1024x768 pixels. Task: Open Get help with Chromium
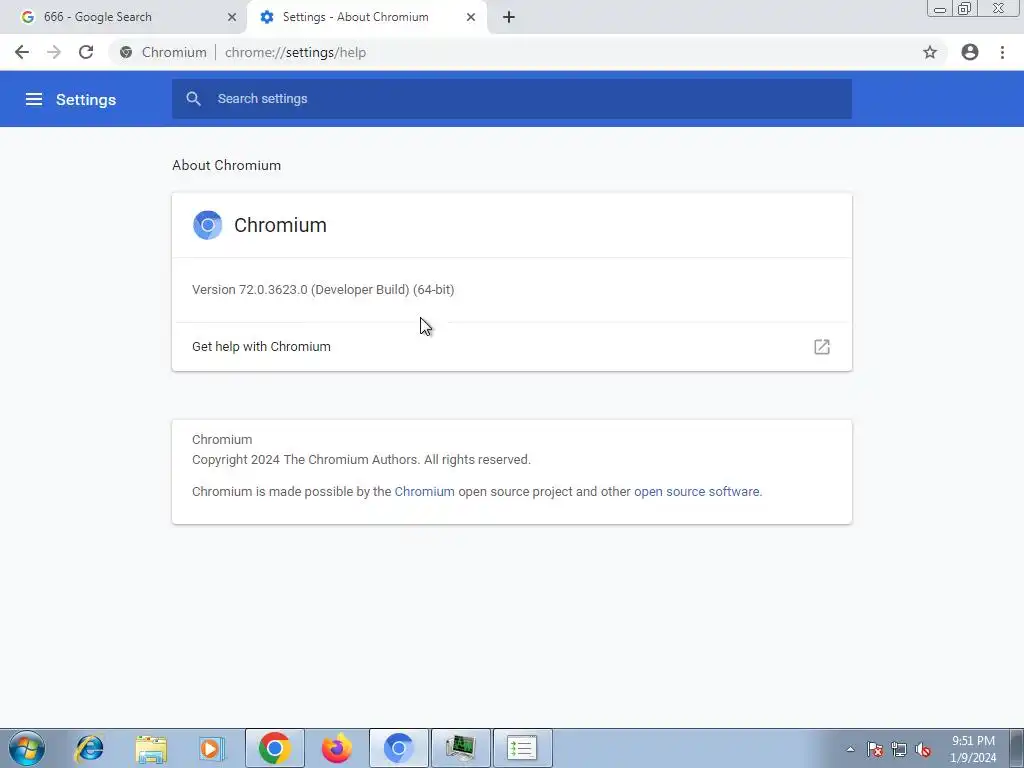[512, 347]
